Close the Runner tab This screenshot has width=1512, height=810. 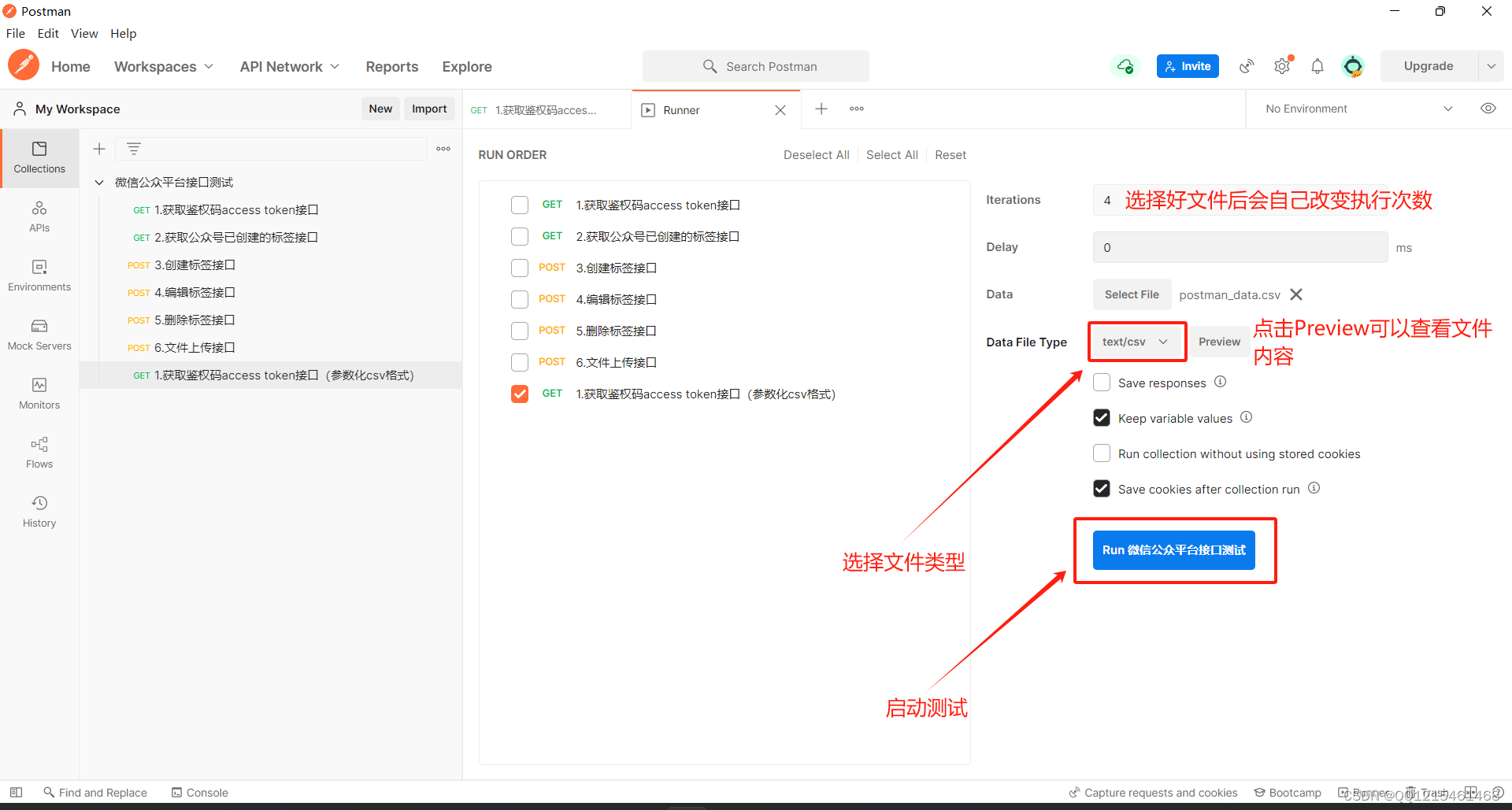click(780, 110)
